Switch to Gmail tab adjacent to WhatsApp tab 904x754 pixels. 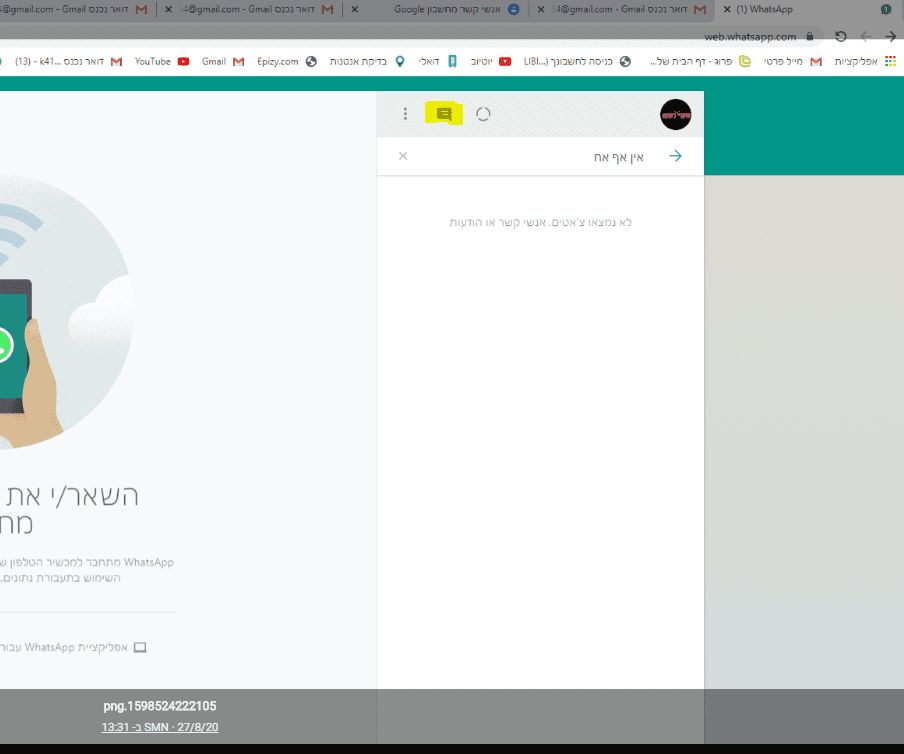click(624, 9)
